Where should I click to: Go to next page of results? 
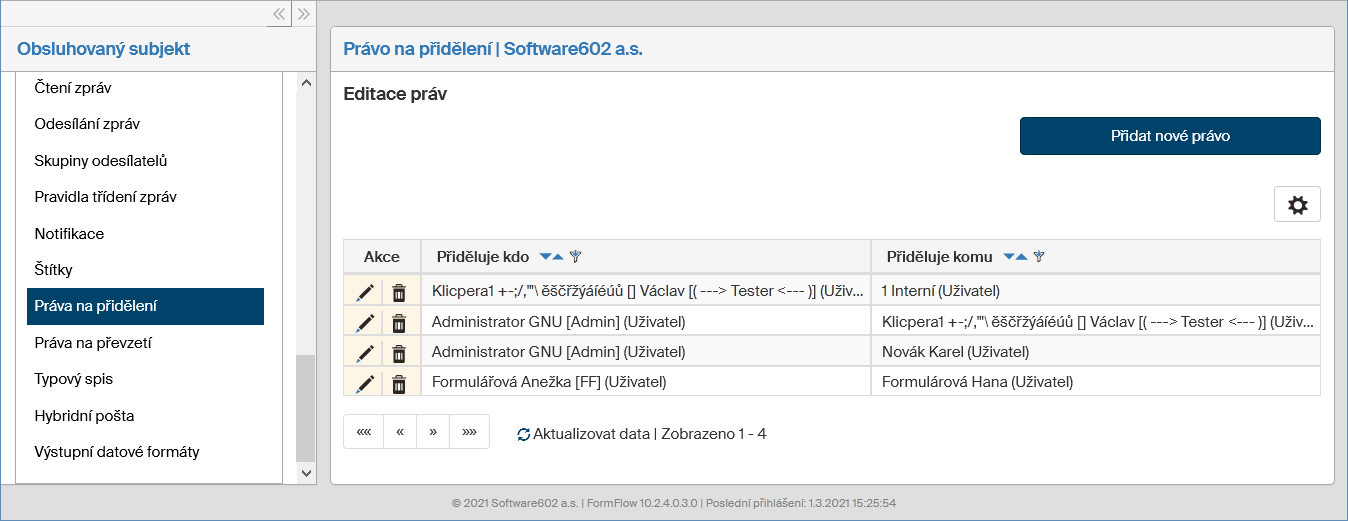[x=433, y=432]
